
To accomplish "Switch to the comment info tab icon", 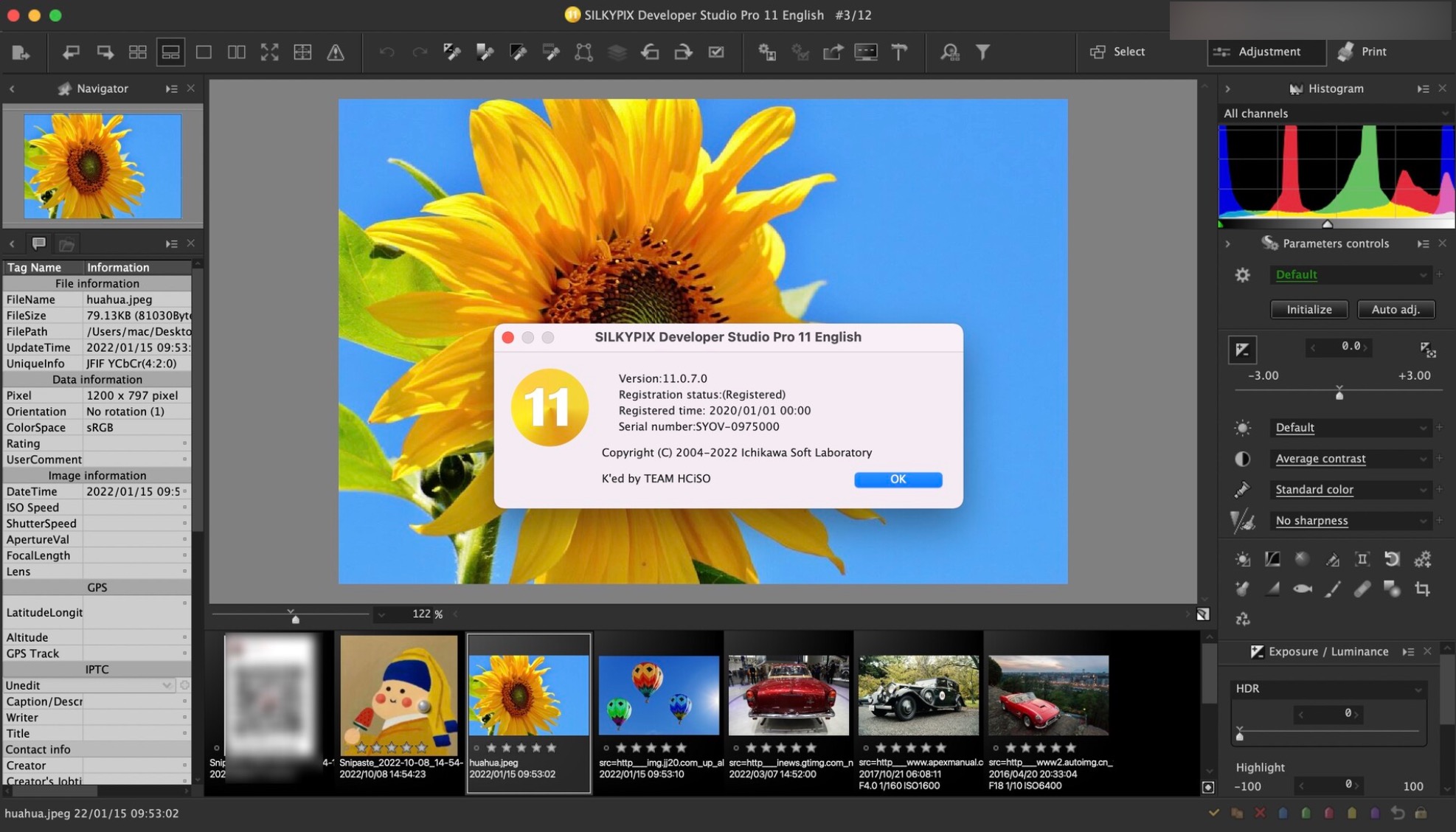I will pos(39,243).
